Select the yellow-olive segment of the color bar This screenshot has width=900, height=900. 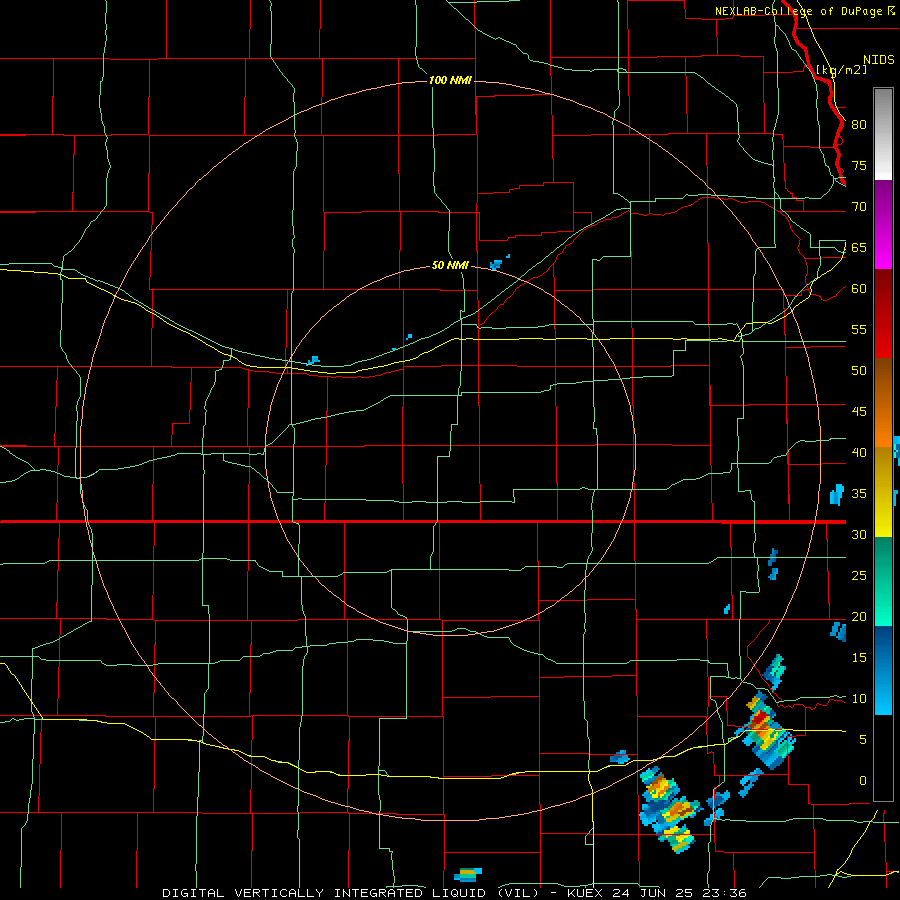(x=883, y=492)
